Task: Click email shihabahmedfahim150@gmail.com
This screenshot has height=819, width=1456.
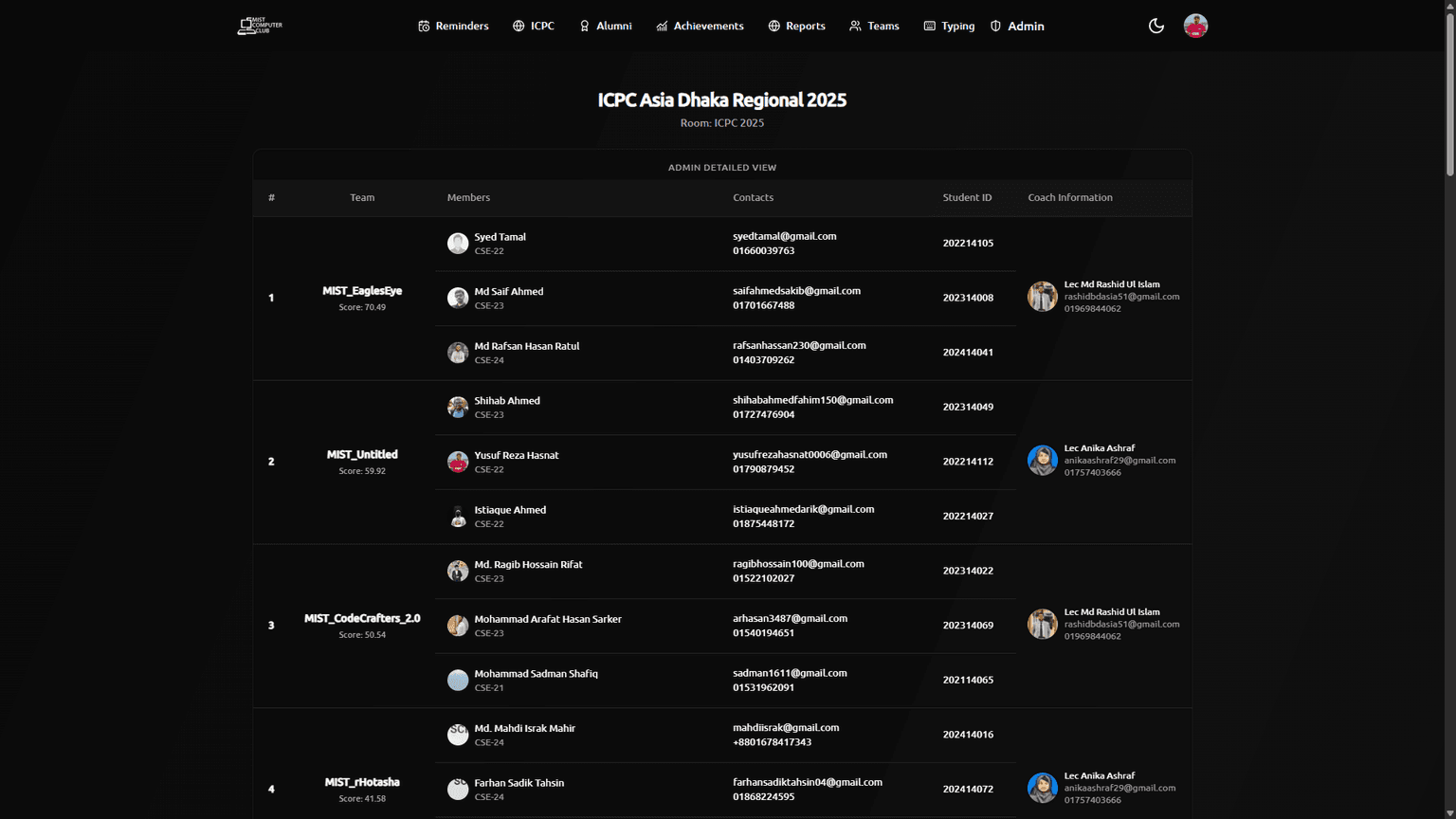Action: 812,400
